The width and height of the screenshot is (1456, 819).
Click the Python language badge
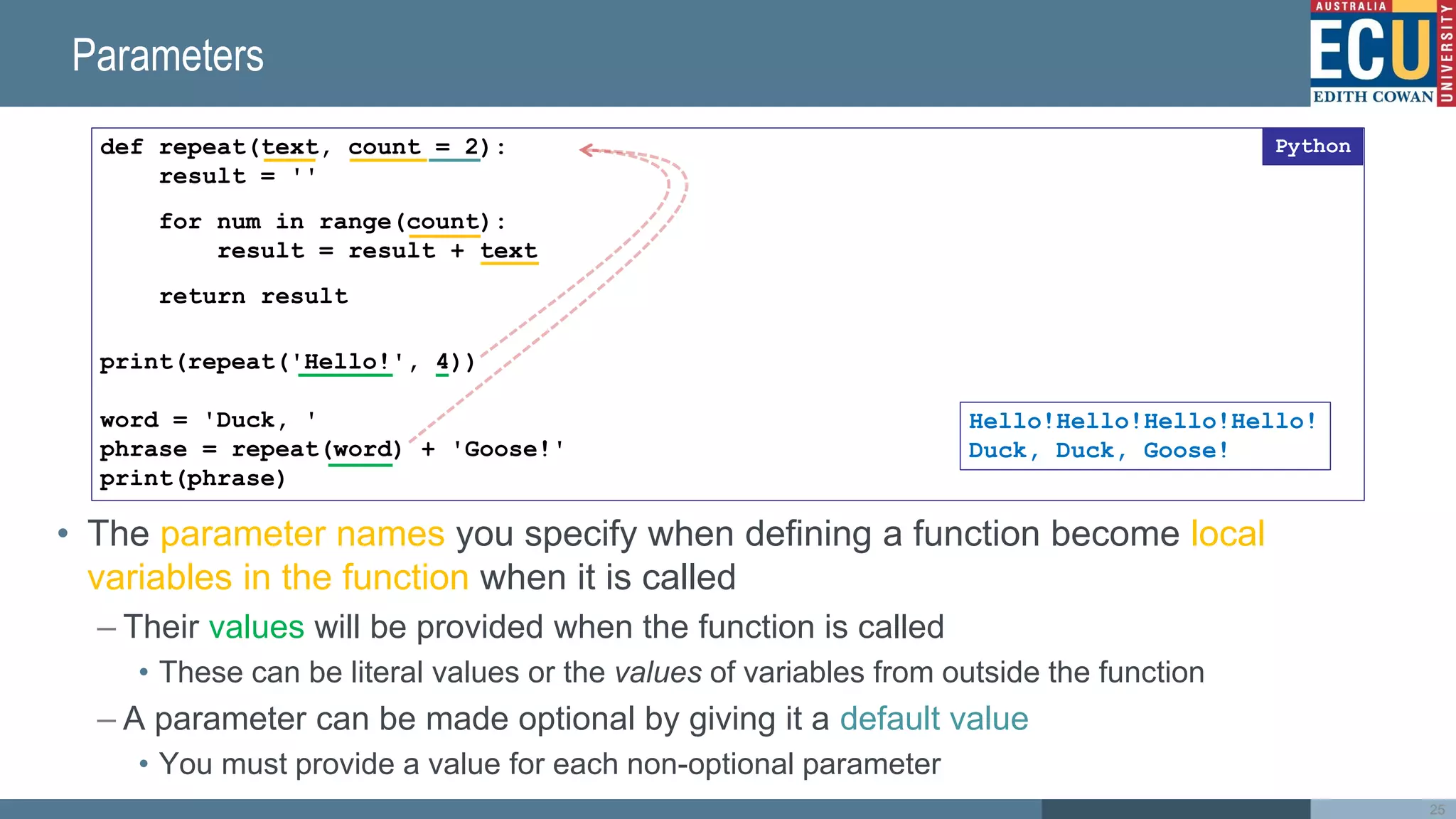(1312, 146)
